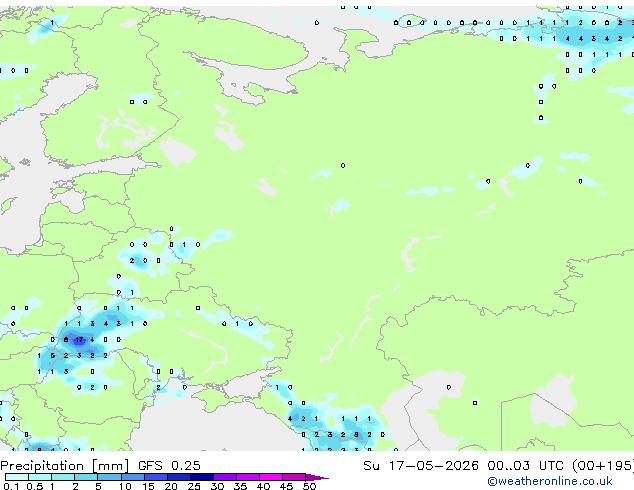Click the legend label '20'

tap(171, 486)
